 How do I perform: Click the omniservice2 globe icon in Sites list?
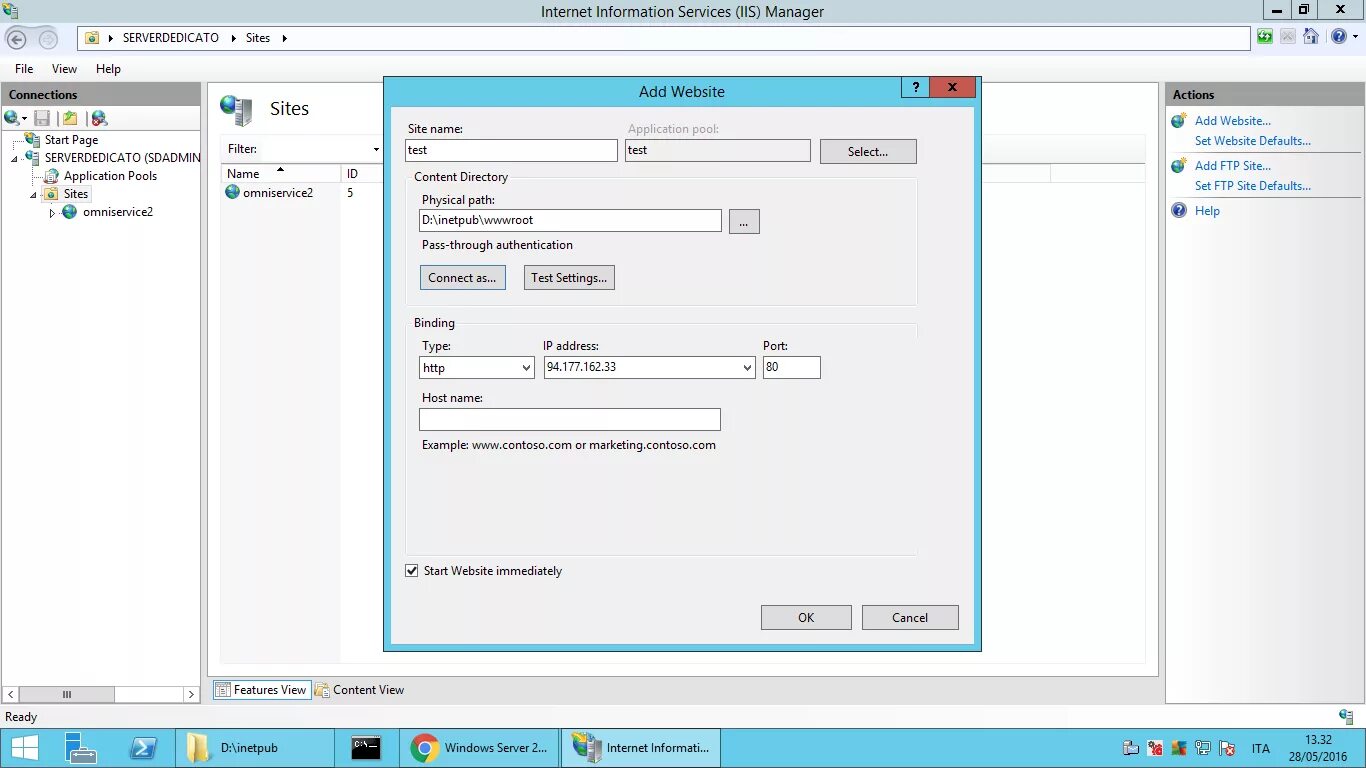click(x=233, y=192)
